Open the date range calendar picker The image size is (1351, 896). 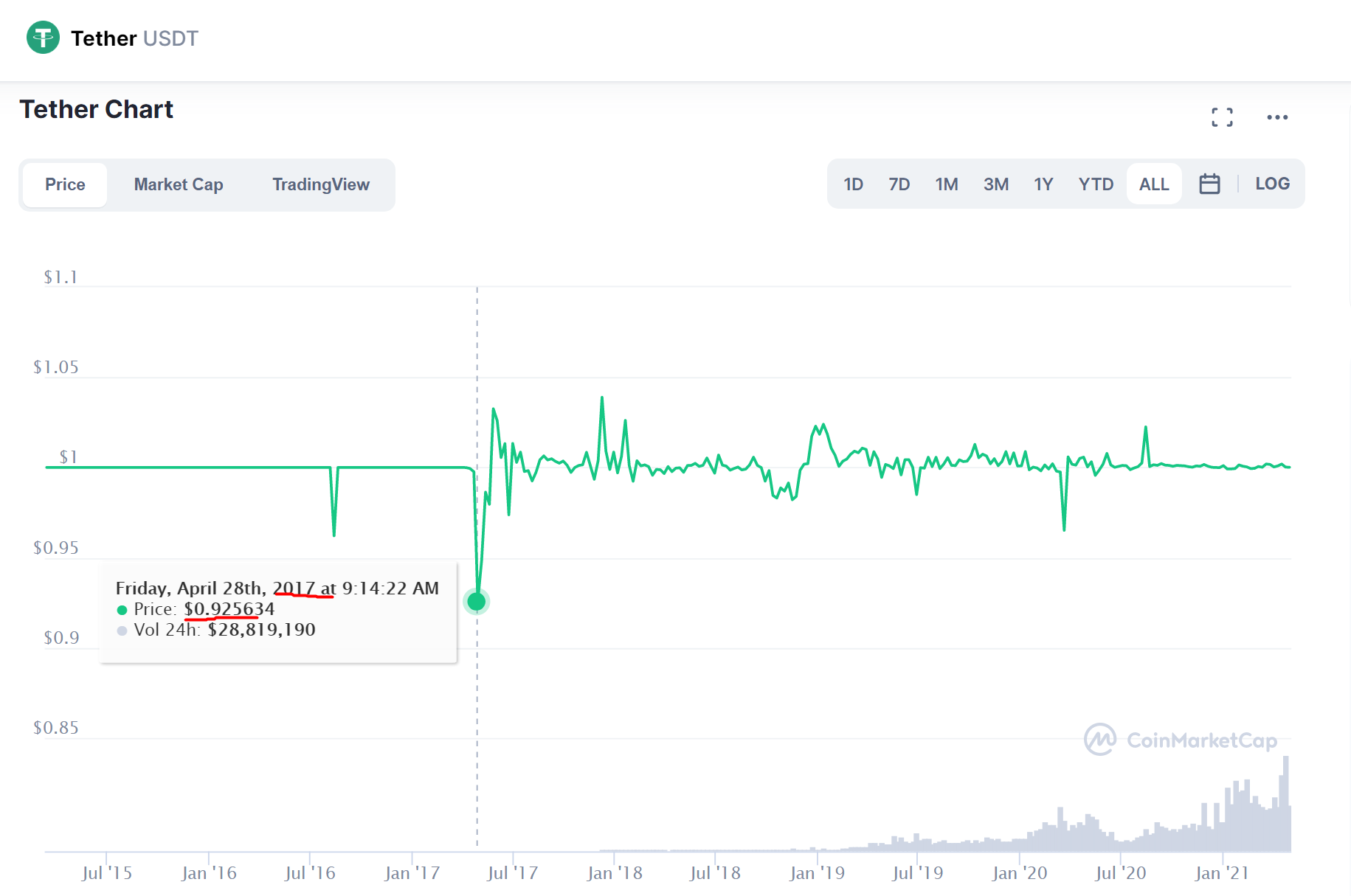pos(1209,184)
